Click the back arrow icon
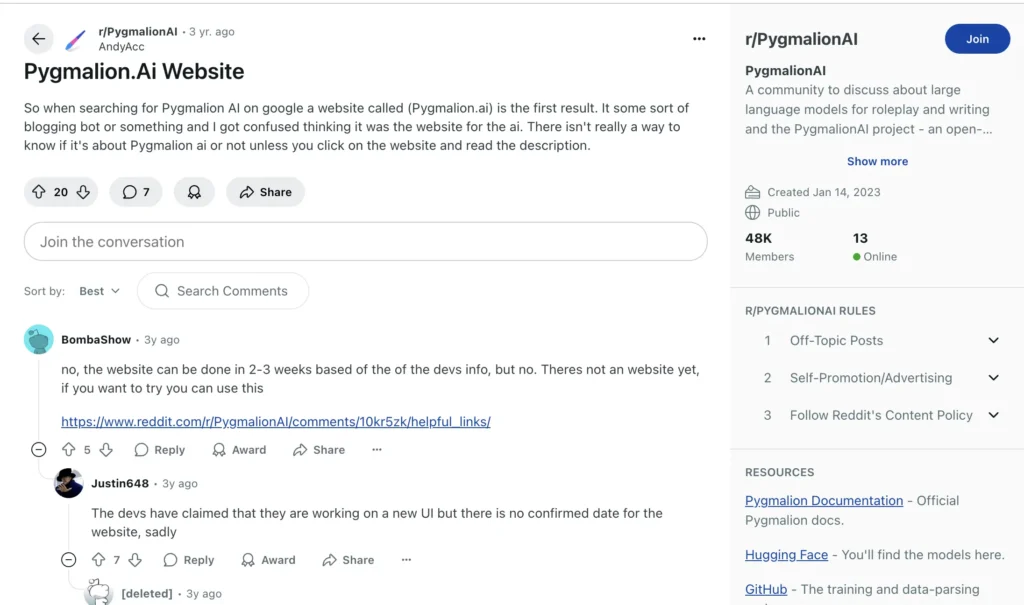Screen dimensions: 1024x605 tap(39, 39)
